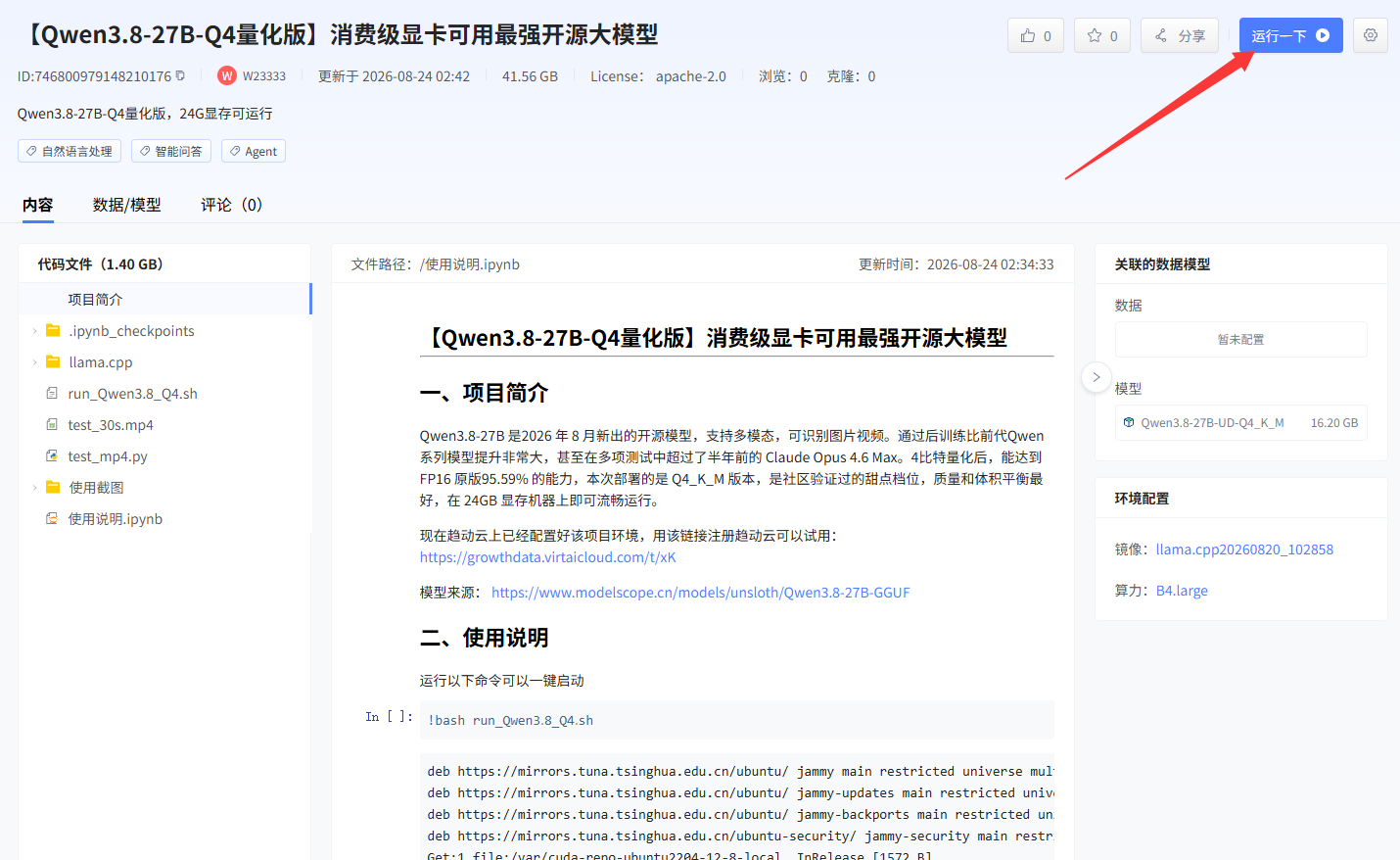Image resolution: width=1400 pixels, height=860 pixels.
Task: Collapse the right sidebar with the round chevron
Action: pyautogui.click(x=1097, y=377)
